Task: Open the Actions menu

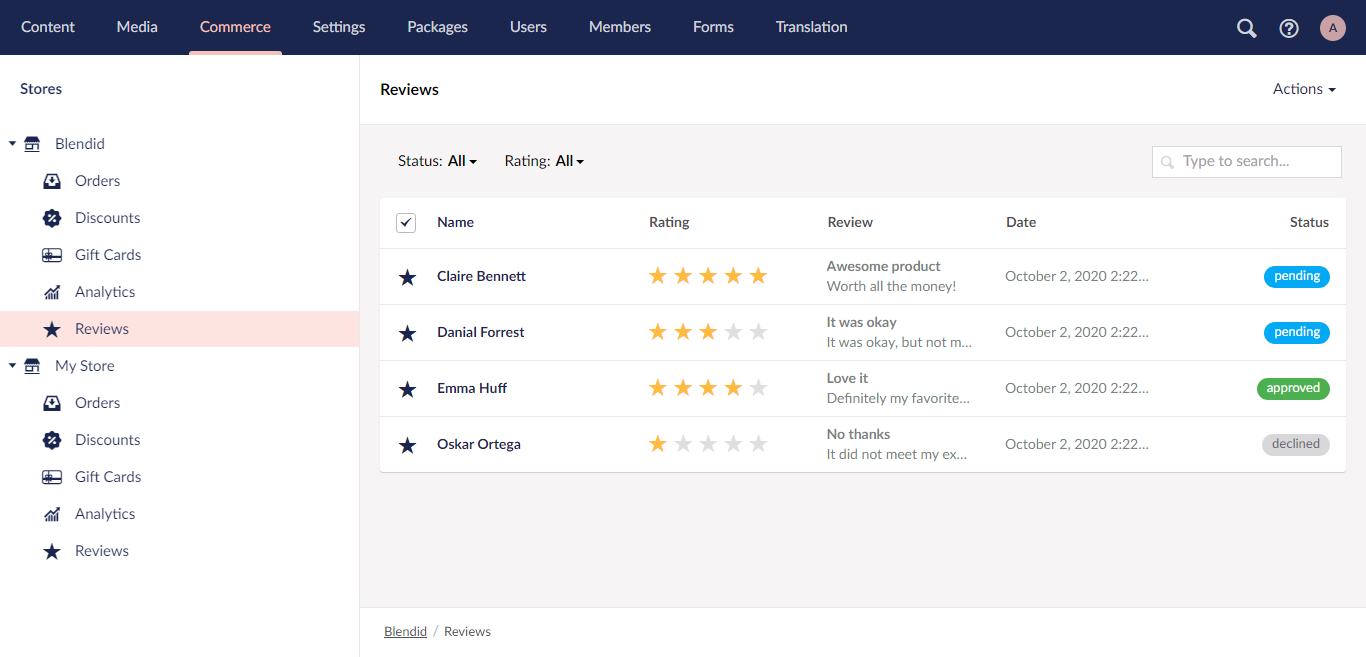Action: (x=1302, y=88)
